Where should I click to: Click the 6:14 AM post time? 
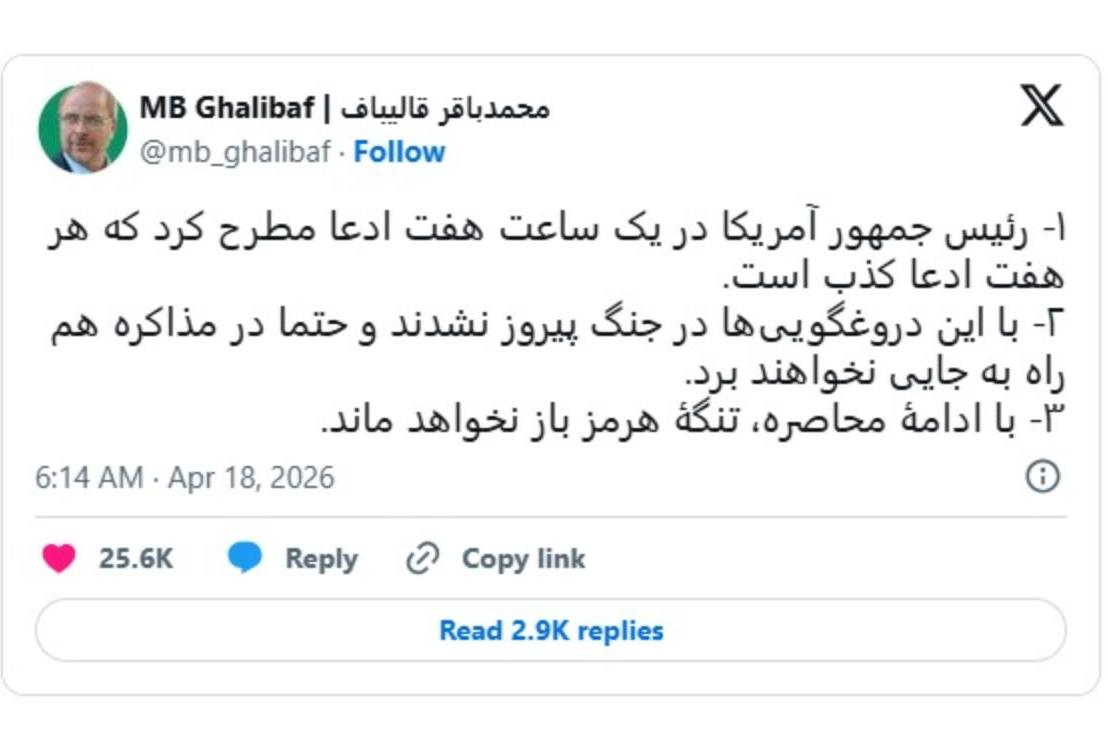coord(89,477)
